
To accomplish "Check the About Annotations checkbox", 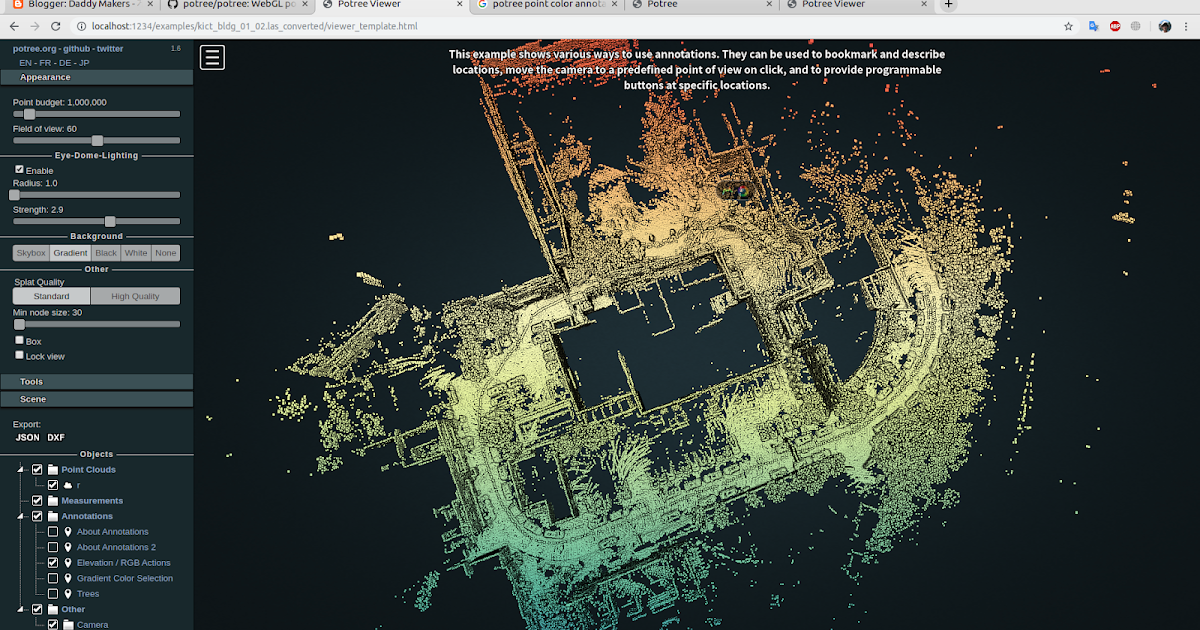I will coord(53,532).
